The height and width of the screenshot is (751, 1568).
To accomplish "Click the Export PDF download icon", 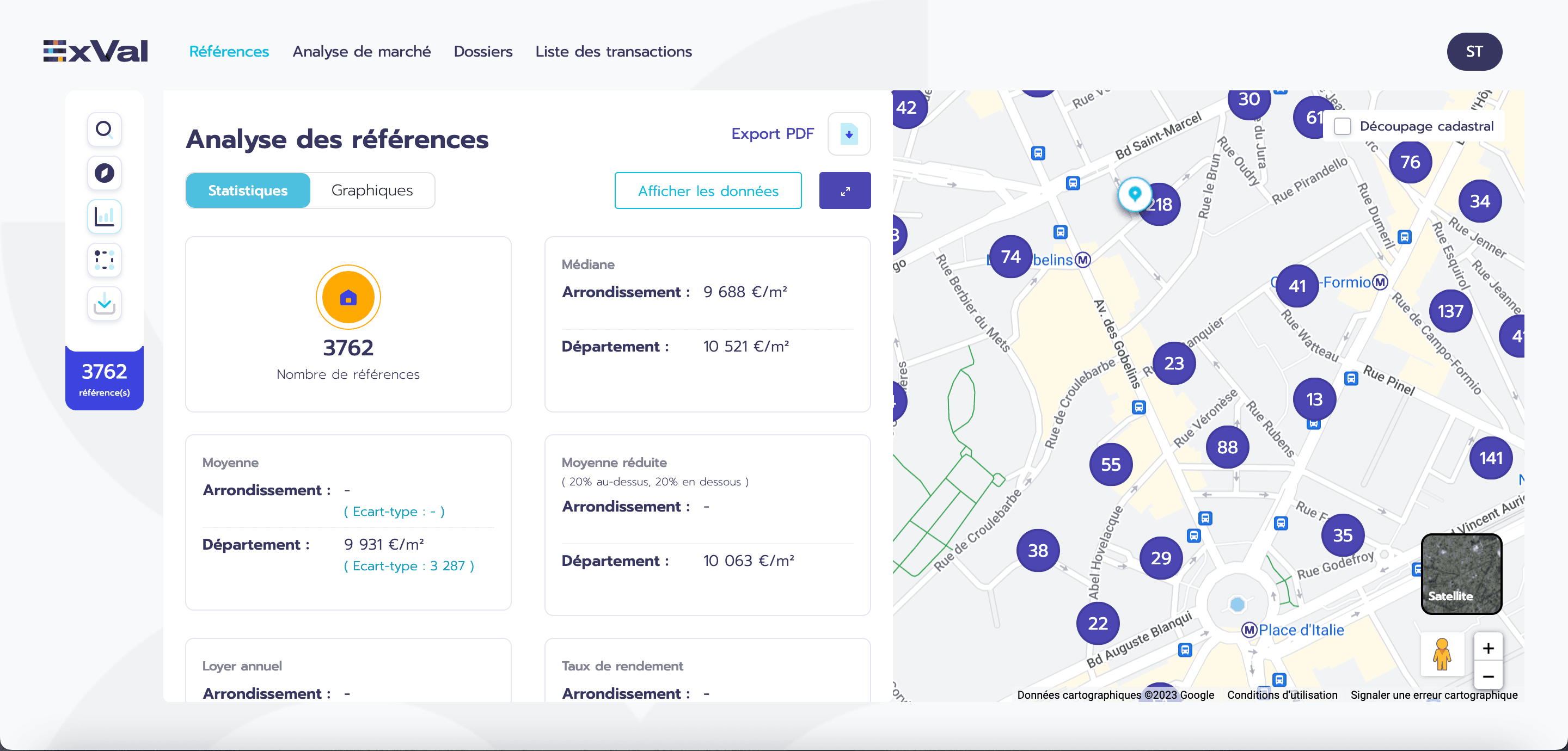I will coord(849,134).
